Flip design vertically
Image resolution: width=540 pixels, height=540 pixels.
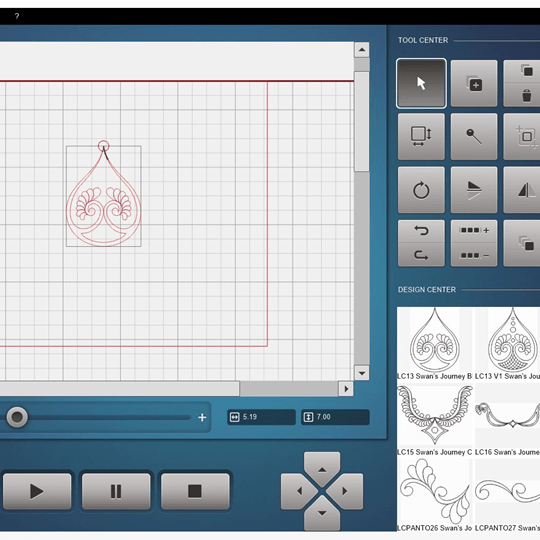(474, 190)
